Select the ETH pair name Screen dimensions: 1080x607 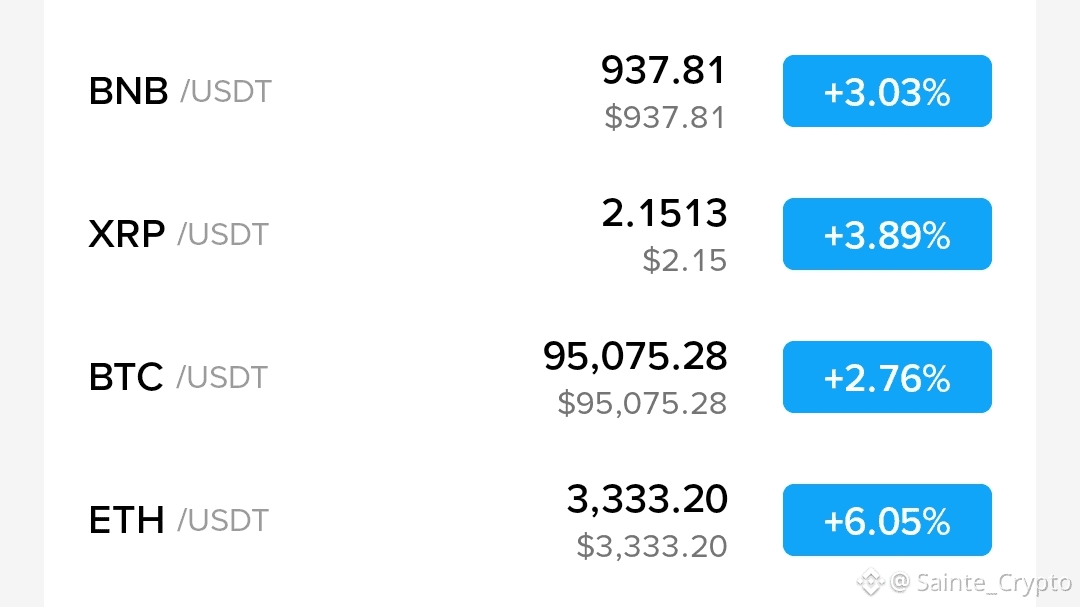tap(178, 520)
